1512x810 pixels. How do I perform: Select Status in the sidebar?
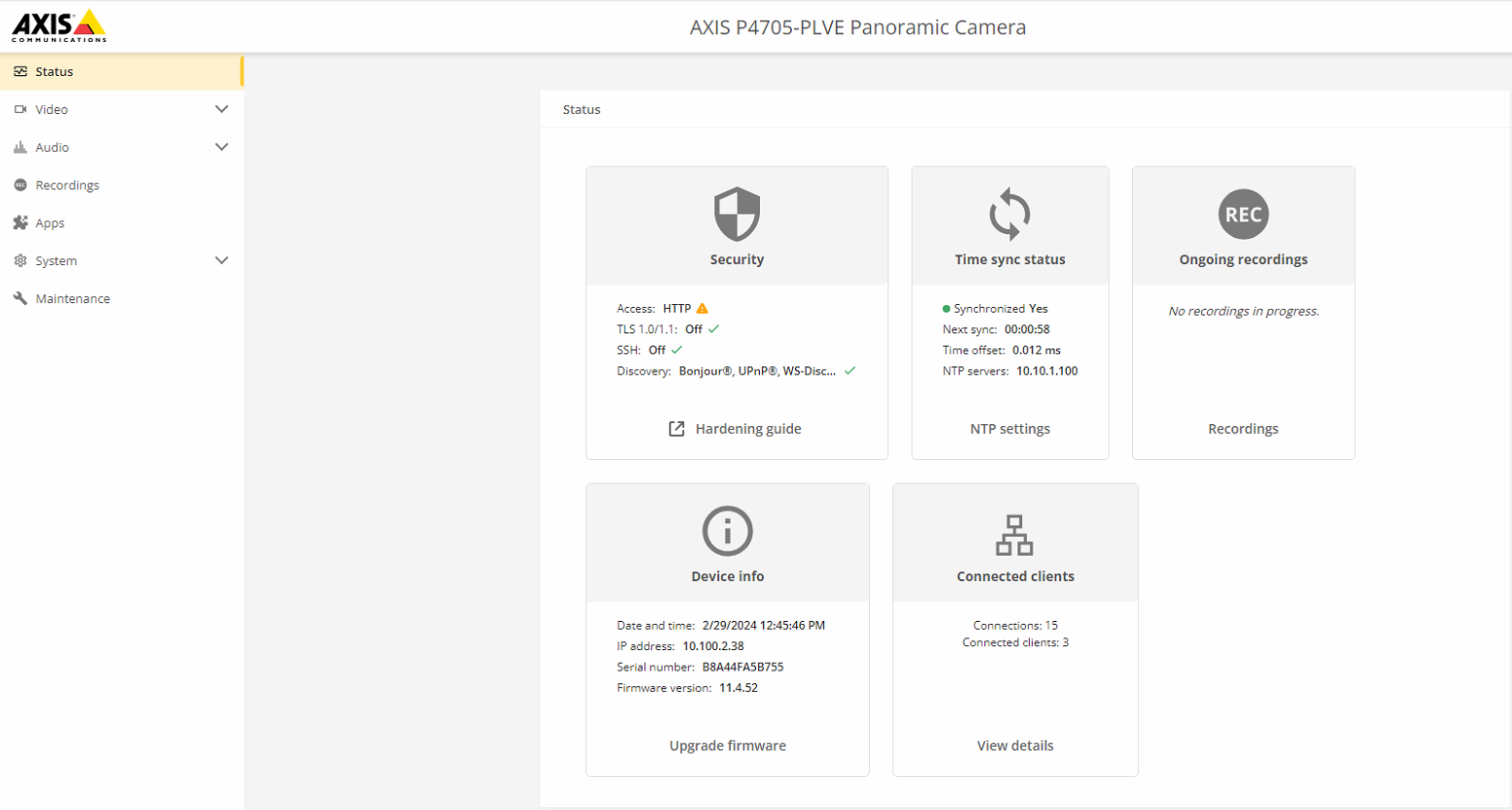click(55, 71)
